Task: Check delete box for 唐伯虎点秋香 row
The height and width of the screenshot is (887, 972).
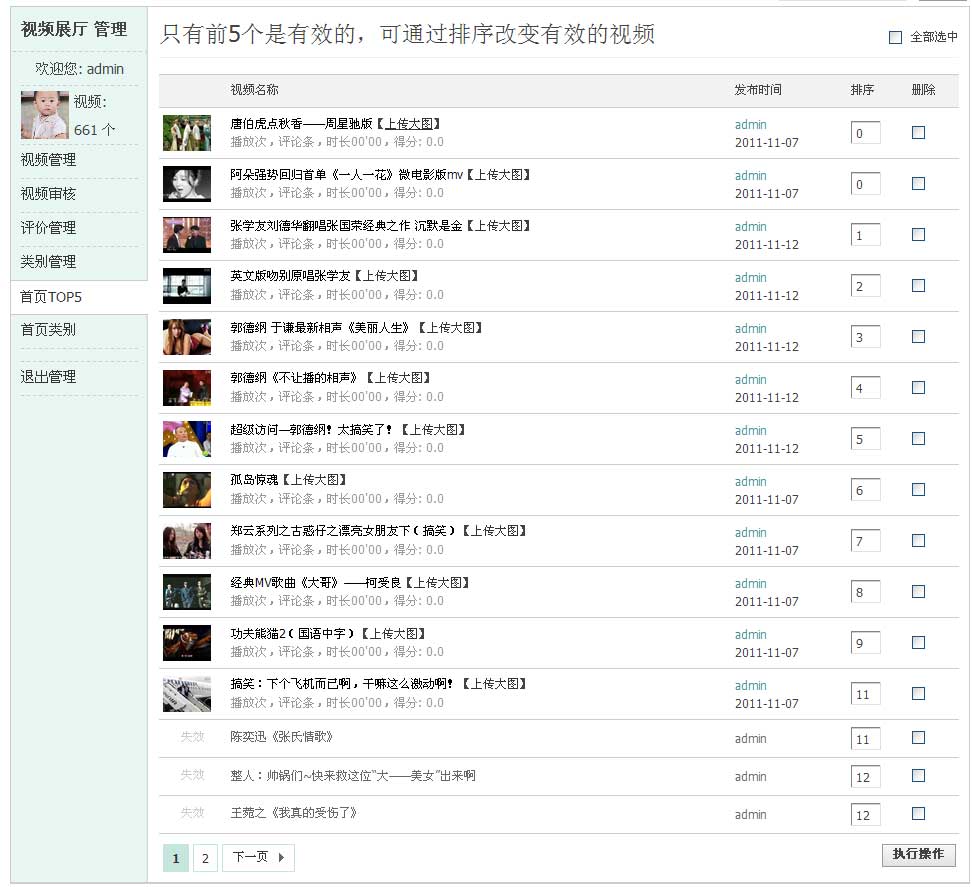Action: coord(918,133)
